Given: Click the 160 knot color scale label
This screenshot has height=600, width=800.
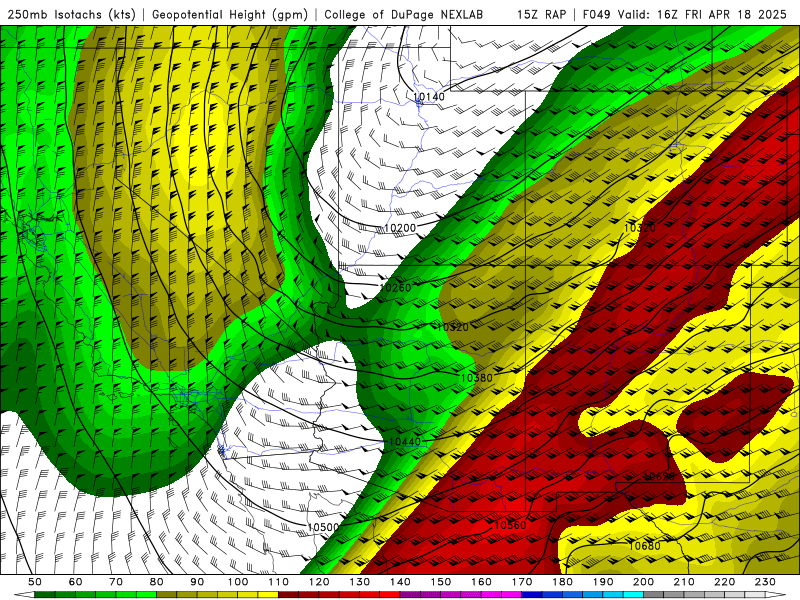Looking at the screenshot, I should point(481,582).
